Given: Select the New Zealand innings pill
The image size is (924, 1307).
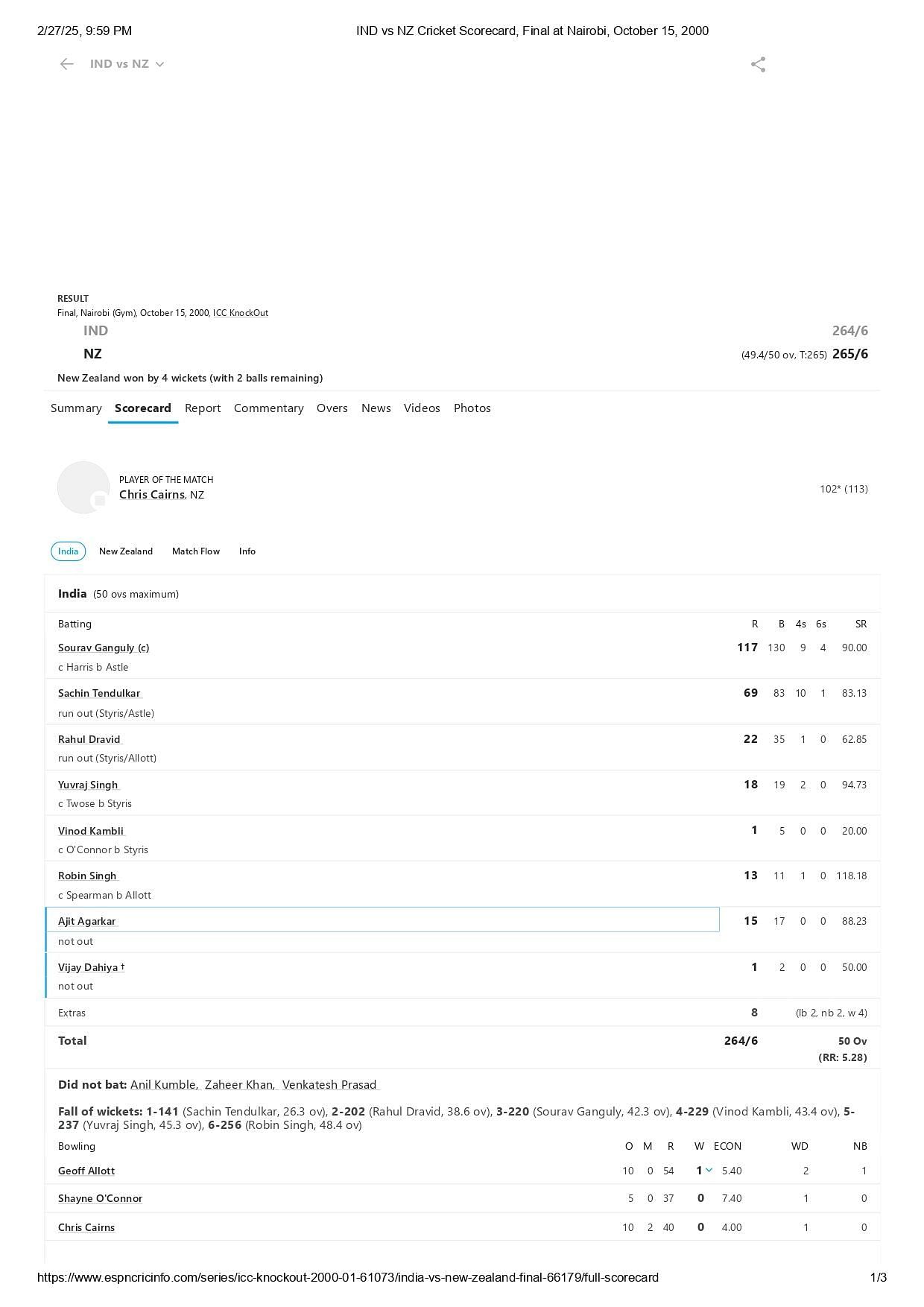Looking at the screenshot, I should 126,551.
